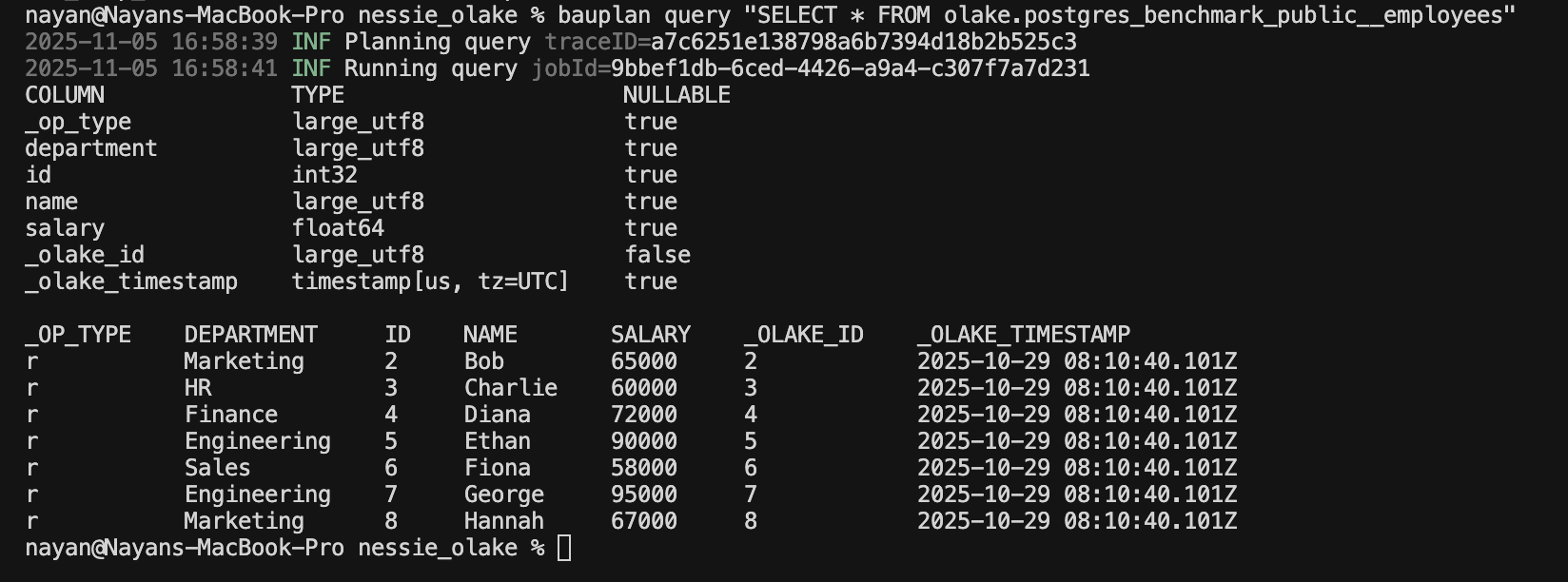Click the Finance department cell
Screen dimensions: 1568x582
coord(231,415)
